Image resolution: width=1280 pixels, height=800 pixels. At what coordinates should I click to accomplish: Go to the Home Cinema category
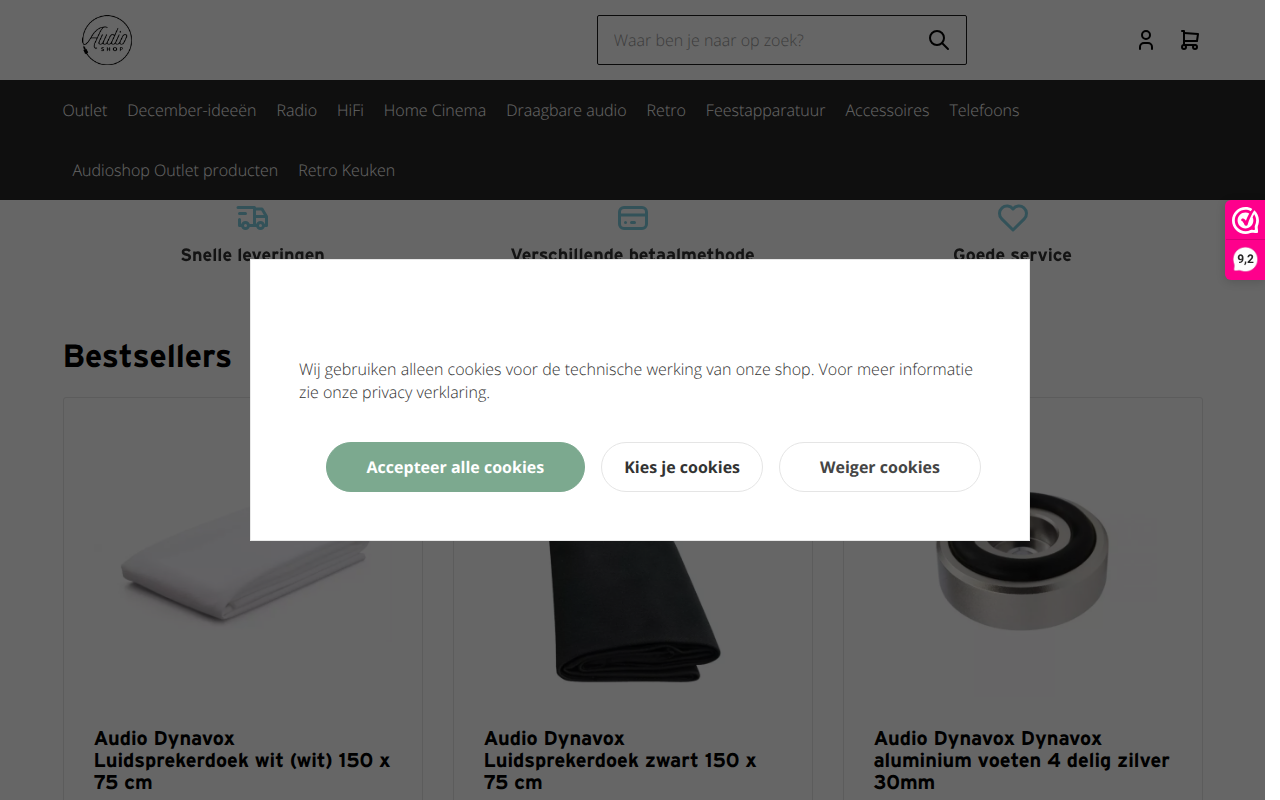click(435, 110)
